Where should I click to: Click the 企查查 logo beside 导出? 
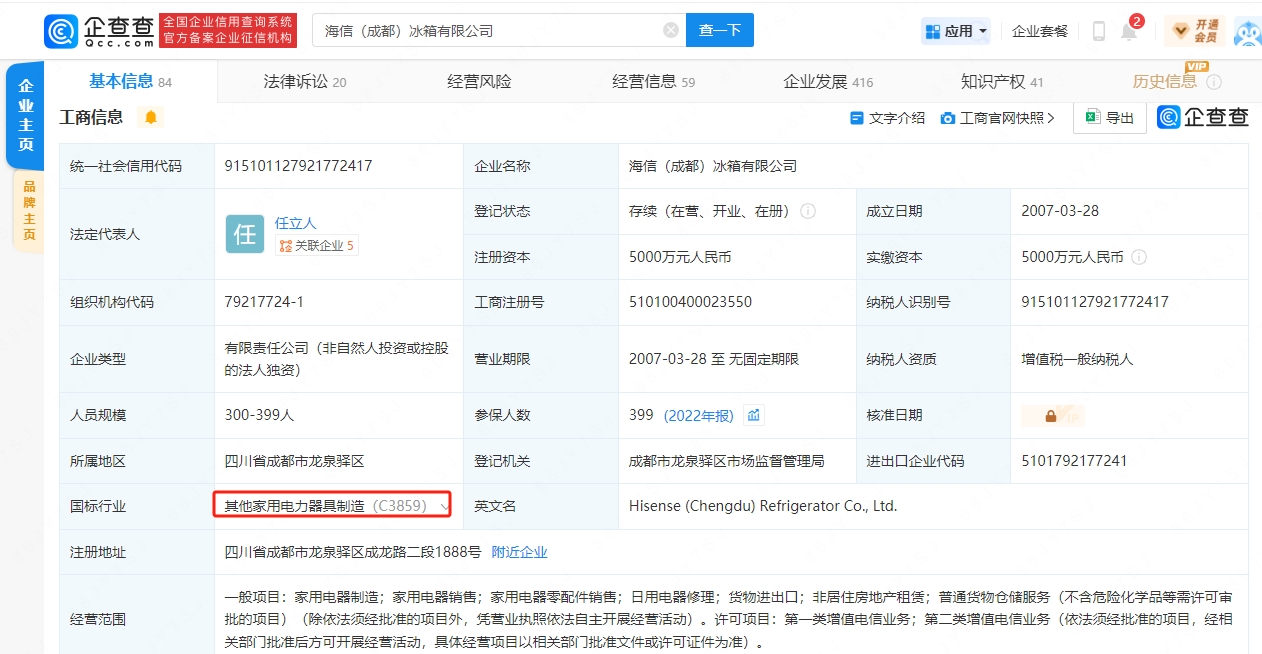1203,117
